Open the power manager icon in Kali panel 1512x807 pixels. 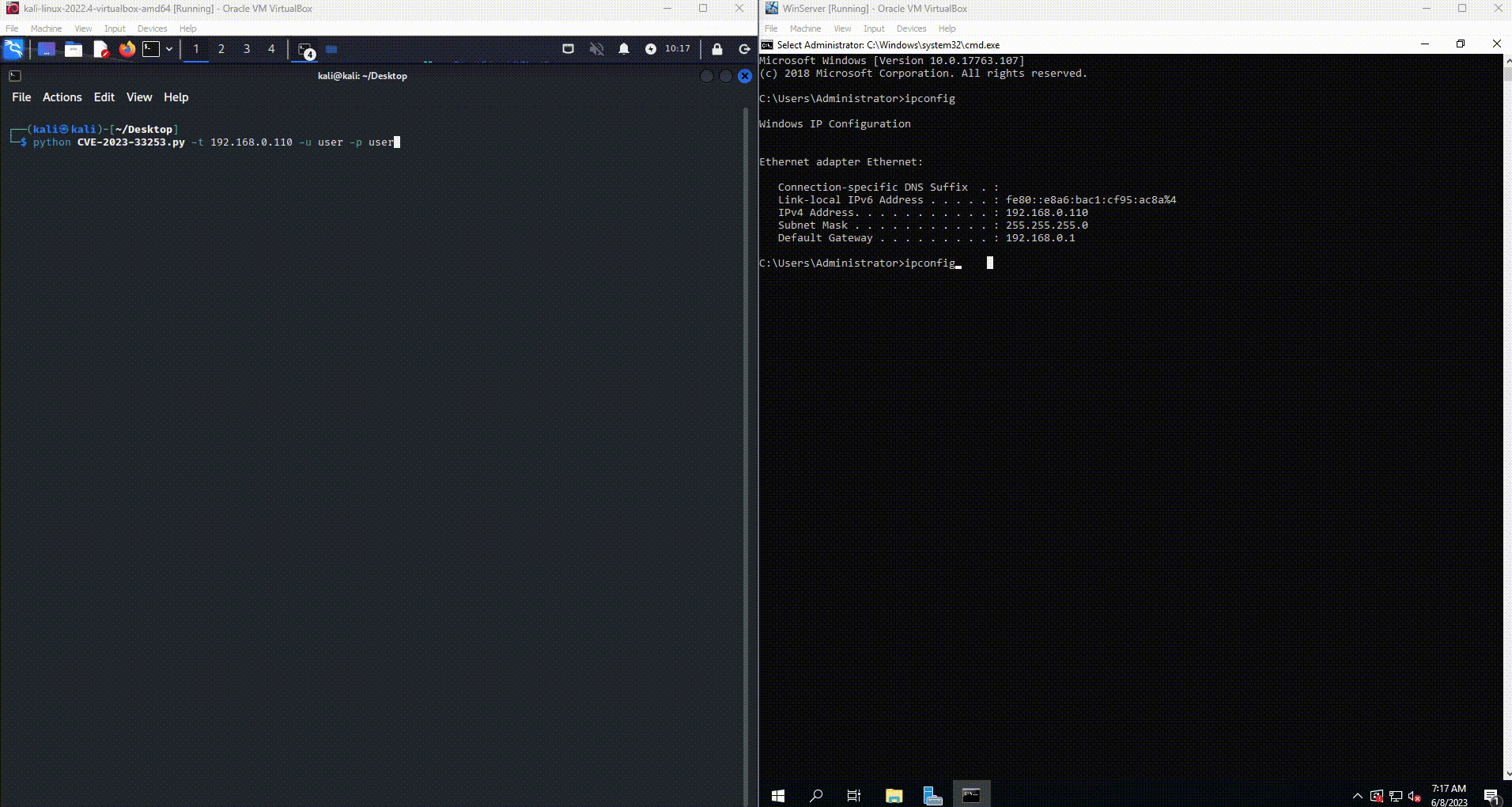coord(651,49)
